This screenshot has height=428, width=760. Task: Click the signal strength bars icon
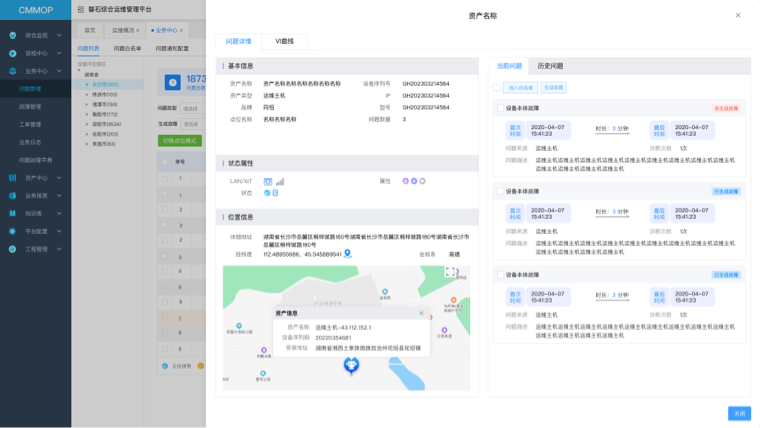[x=280, y=181]
